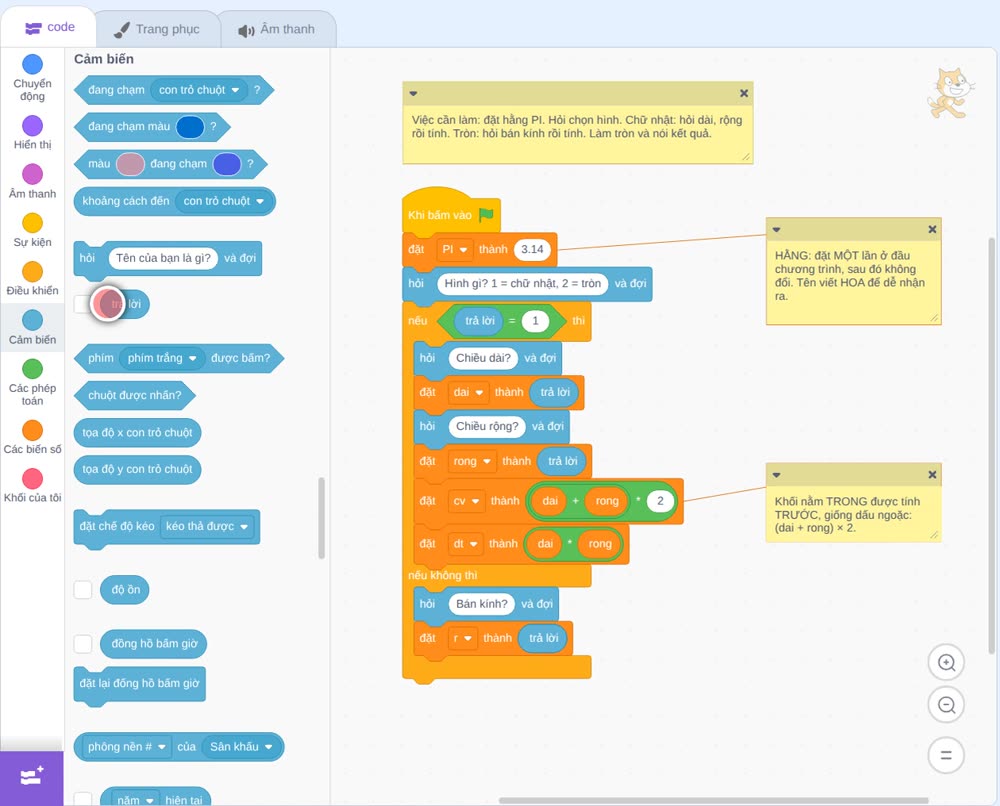
Task: Collapse the top task description comment
Action: pyautogui.click(x=413, y=93)
